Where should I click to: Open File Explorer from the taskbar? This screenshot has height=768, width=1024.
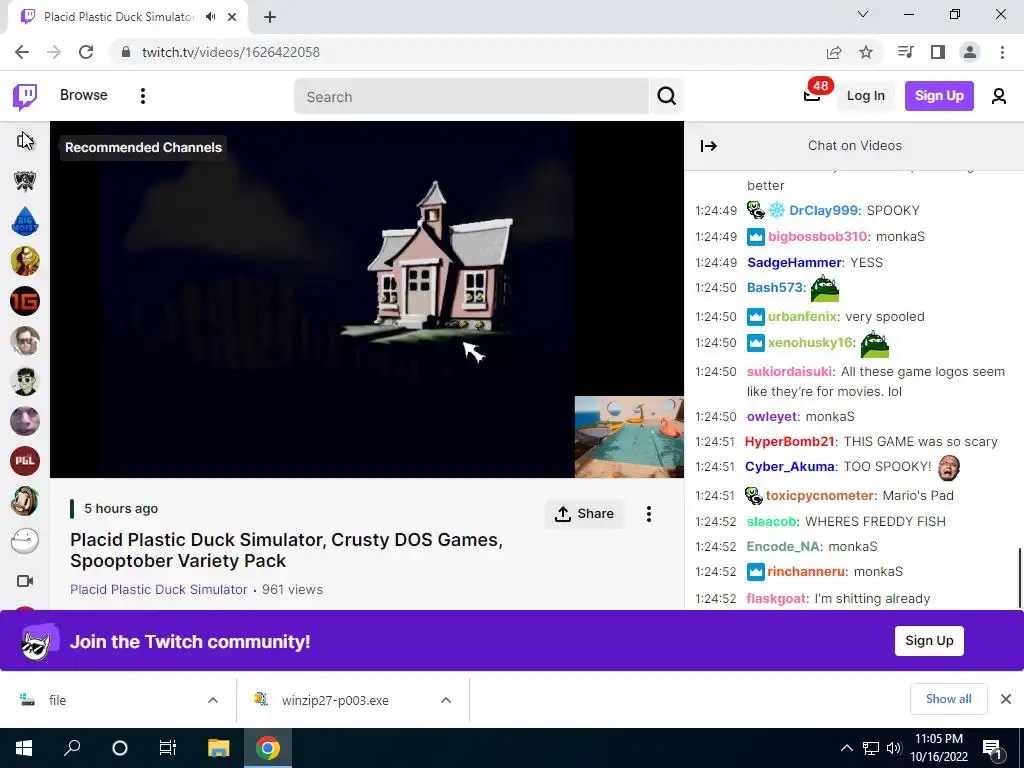click(x=218, y=748)
